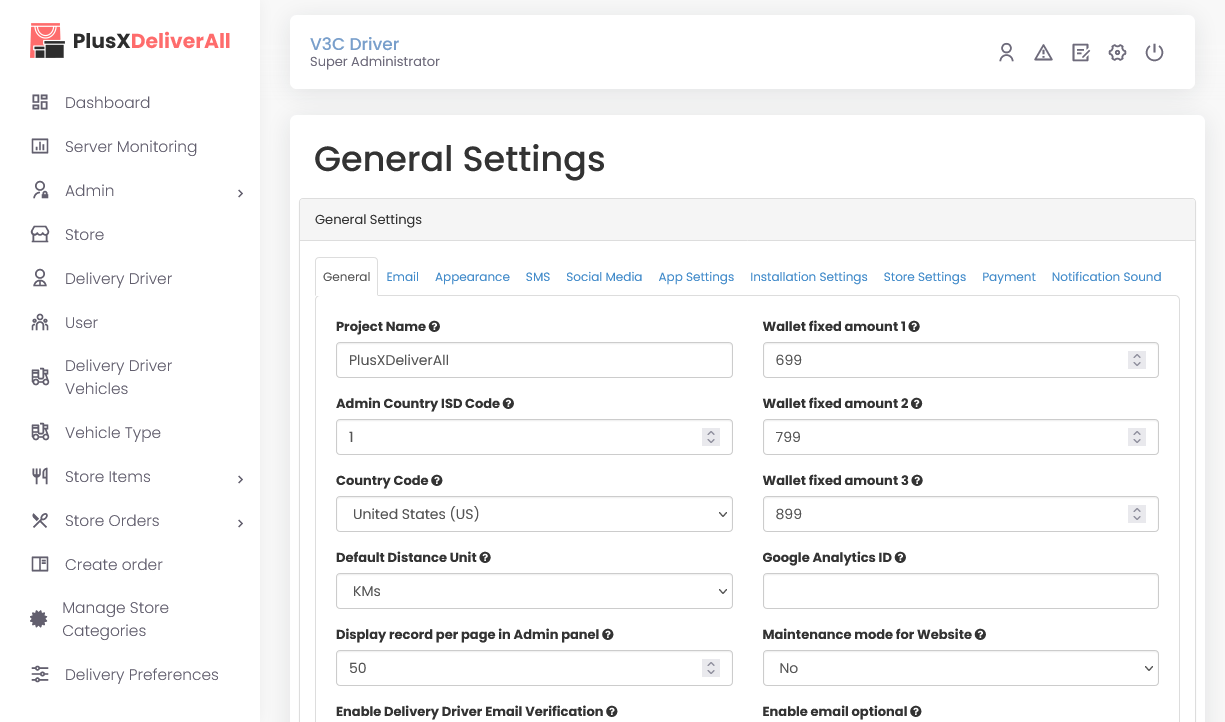Open the Default Distance Unit dropdown
The height and width of the screenshot is (722, 1225).
(534, 591)
